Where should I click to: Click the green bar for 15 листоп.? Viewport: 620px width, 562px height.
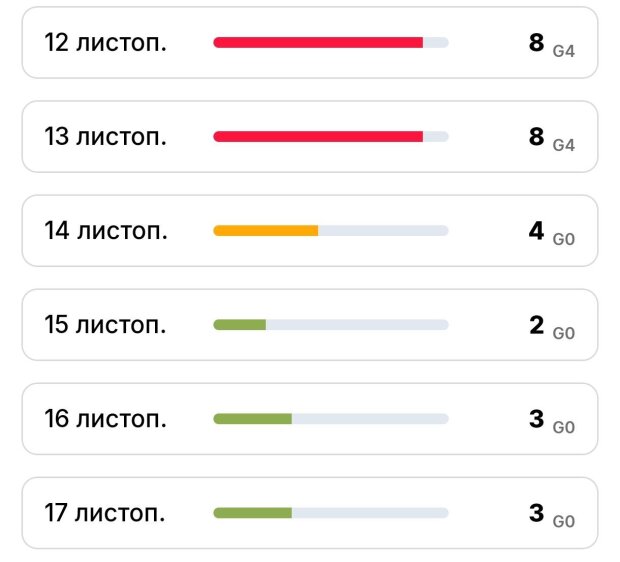(240, 324)
